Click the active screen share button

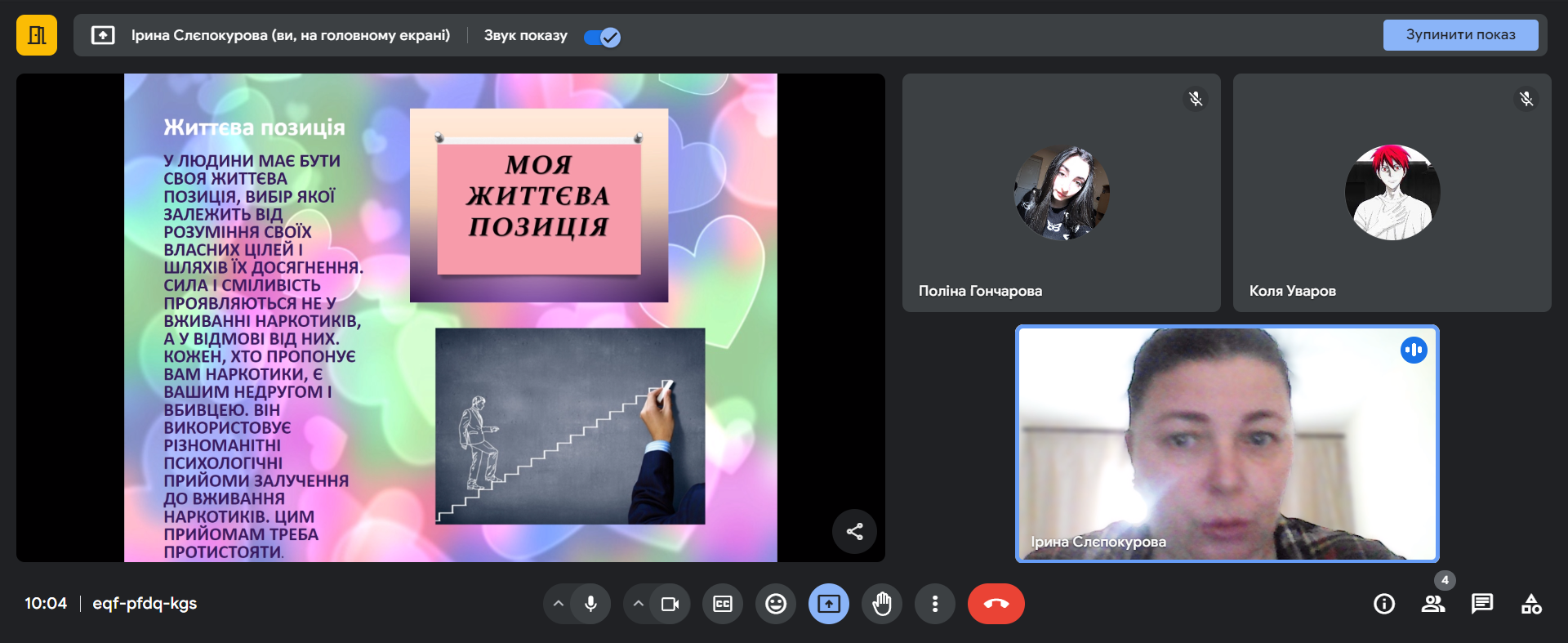pos(829,604)
